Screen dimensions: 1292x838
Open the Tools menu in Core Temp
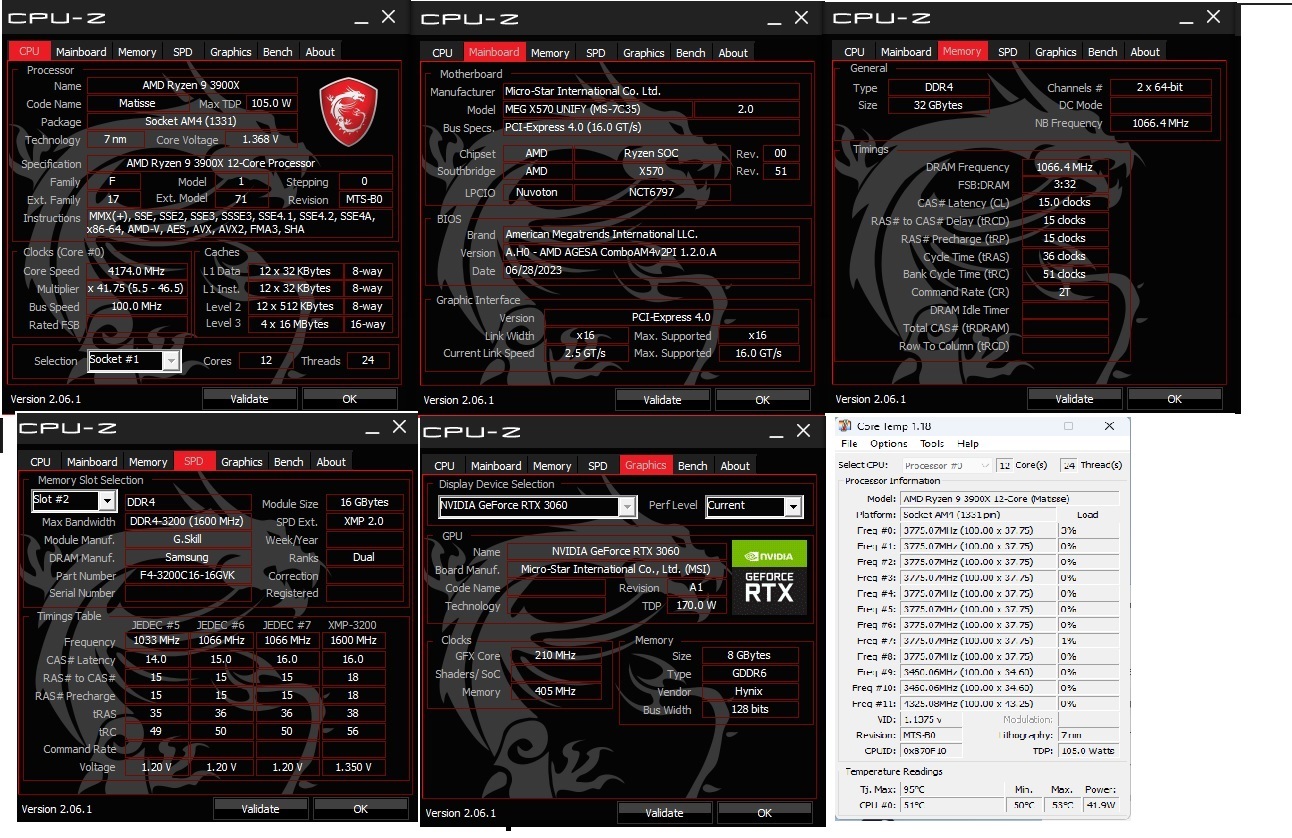click(931, 444)
